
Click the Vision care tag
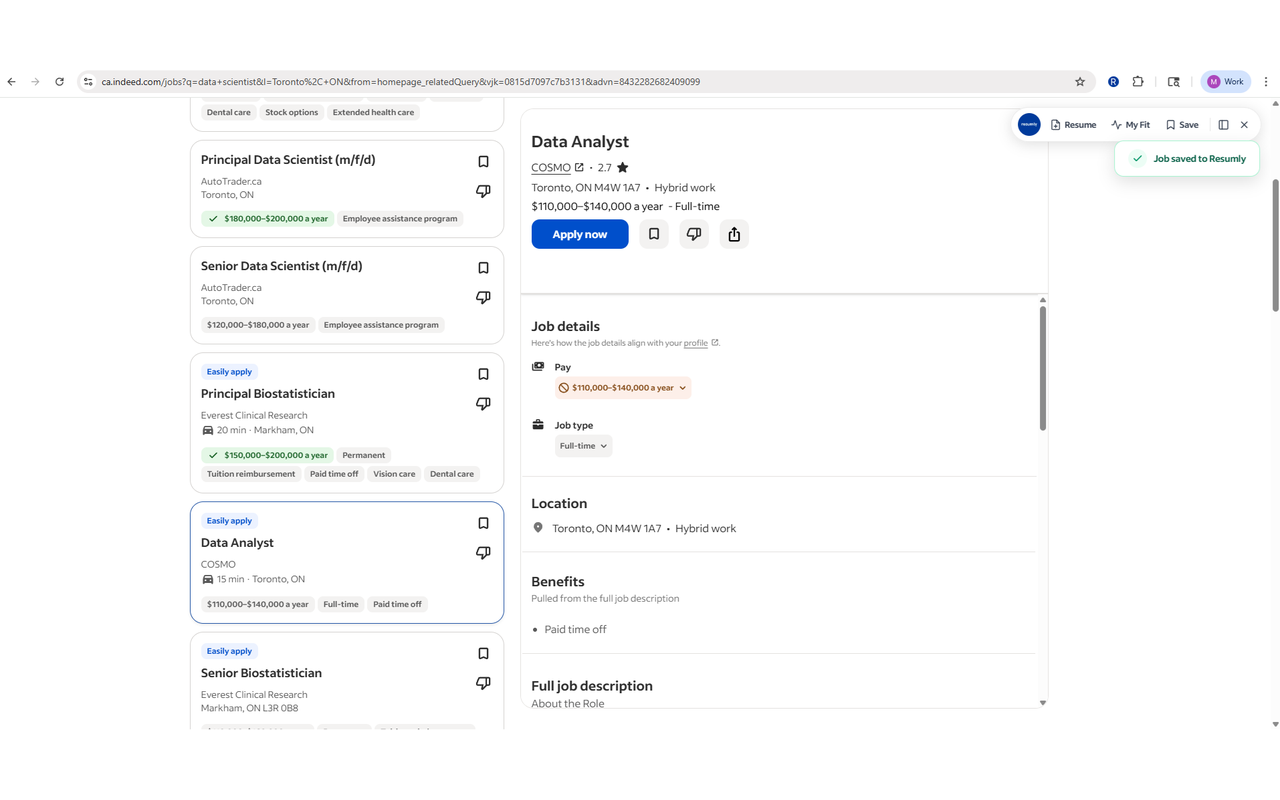[394, 474]
